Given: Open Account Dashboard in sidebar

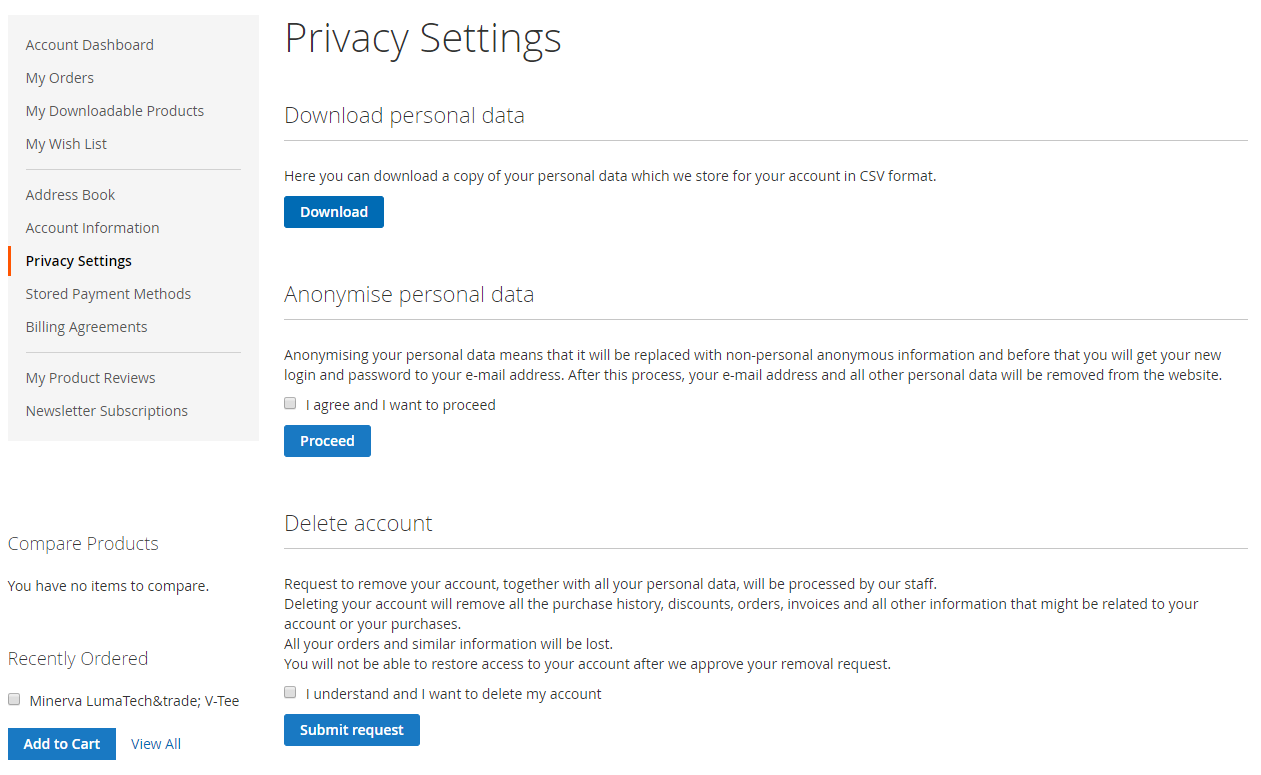Looking at the screenshot, I should (x=90, y=45).
